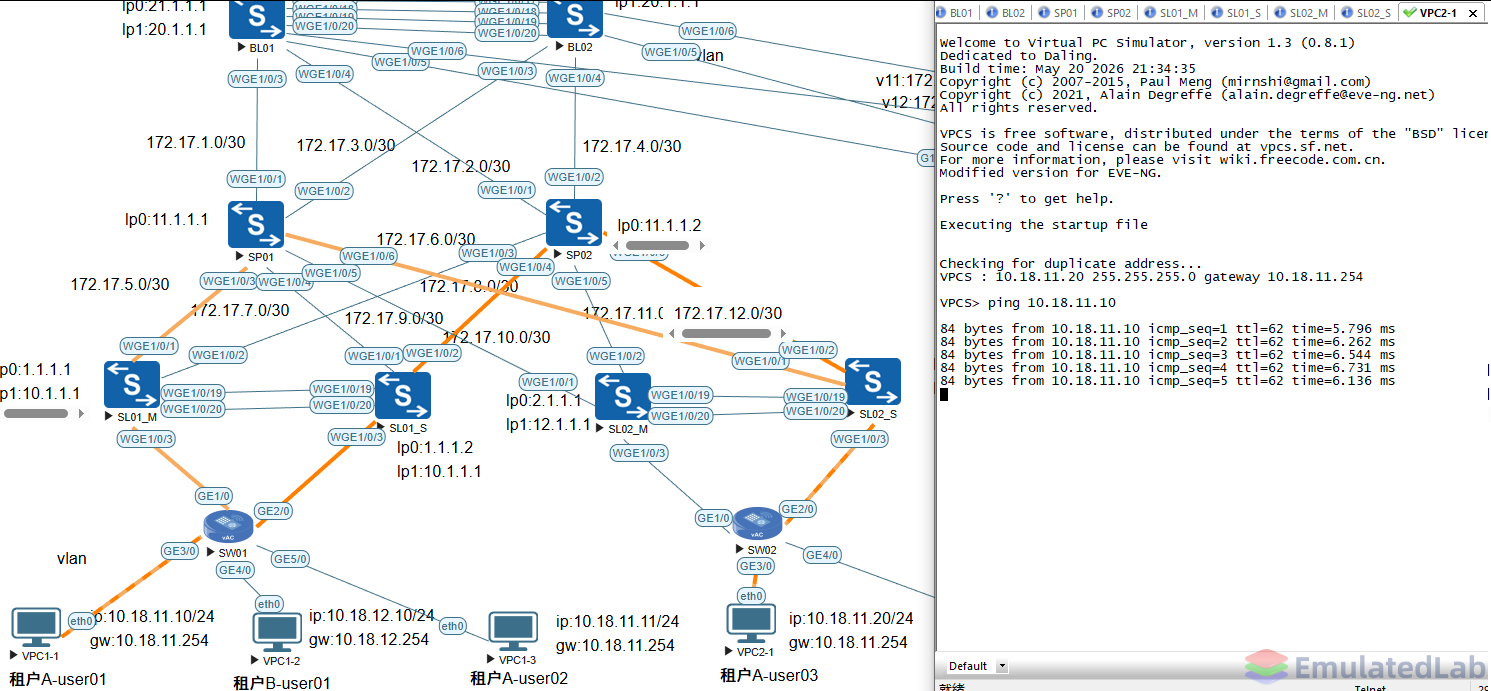Switch to the SL01_S terminal tab
This screenshot has width=1491, height=691.
(1236, 13)
